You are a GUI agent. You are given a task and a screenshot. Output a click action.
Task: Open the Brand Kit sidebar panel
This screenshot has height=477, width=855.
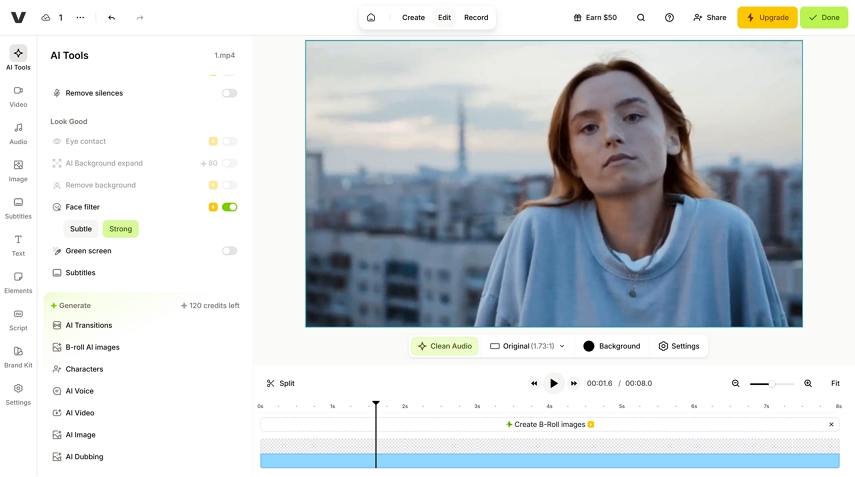pyautogui.click(x=18, y=357)
